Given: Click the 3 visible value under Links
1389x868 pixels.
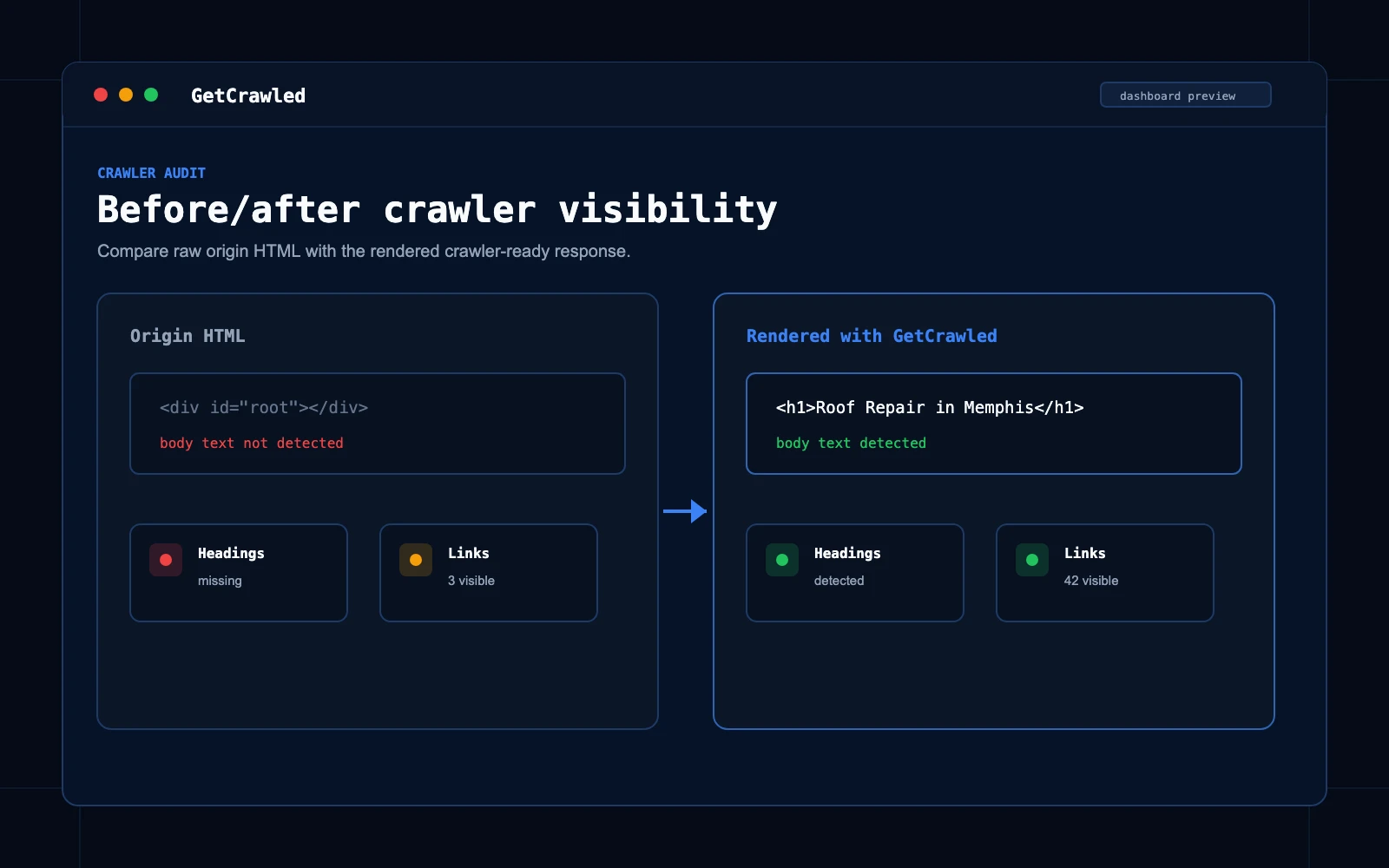Looking at the screenshot, I should pos(471,581).
